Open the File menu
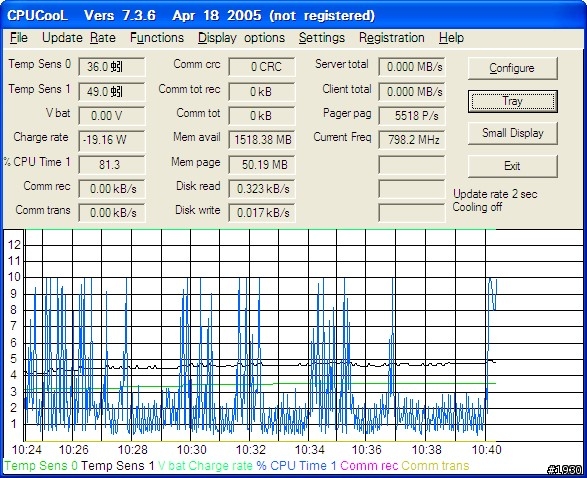This screenshot has height=478, width=587. click(19, 38)
